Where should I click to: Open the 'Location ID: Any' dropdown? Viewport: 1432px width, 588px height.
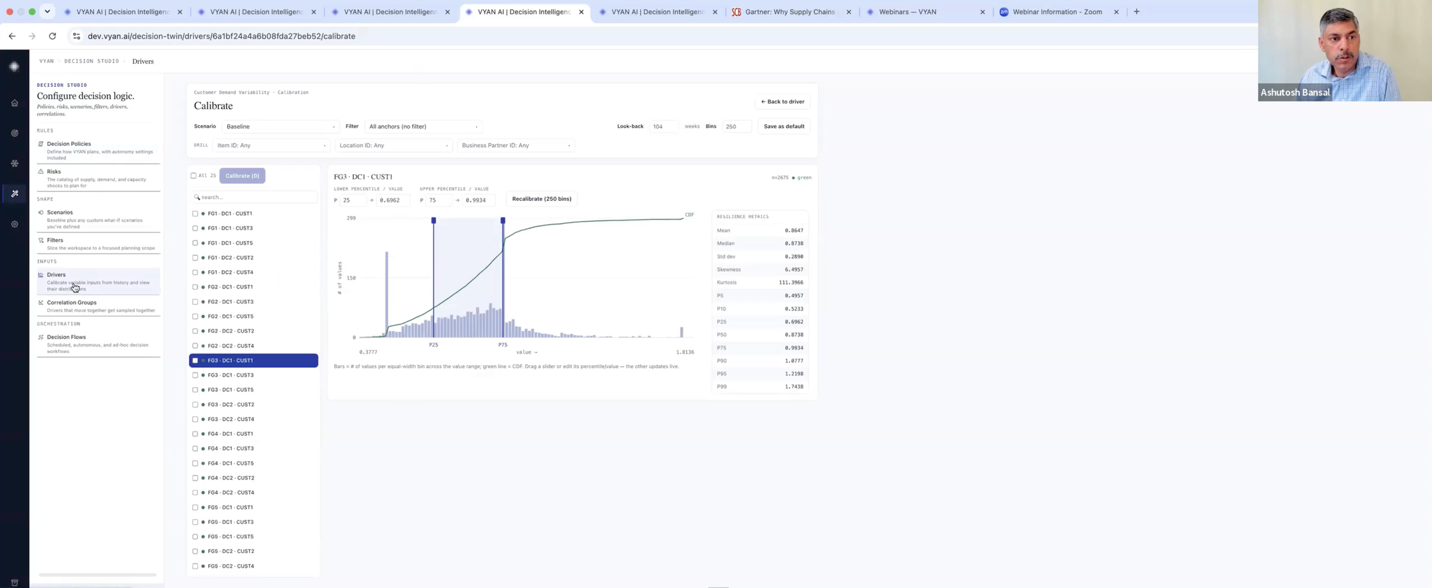[x=393, y=146]
